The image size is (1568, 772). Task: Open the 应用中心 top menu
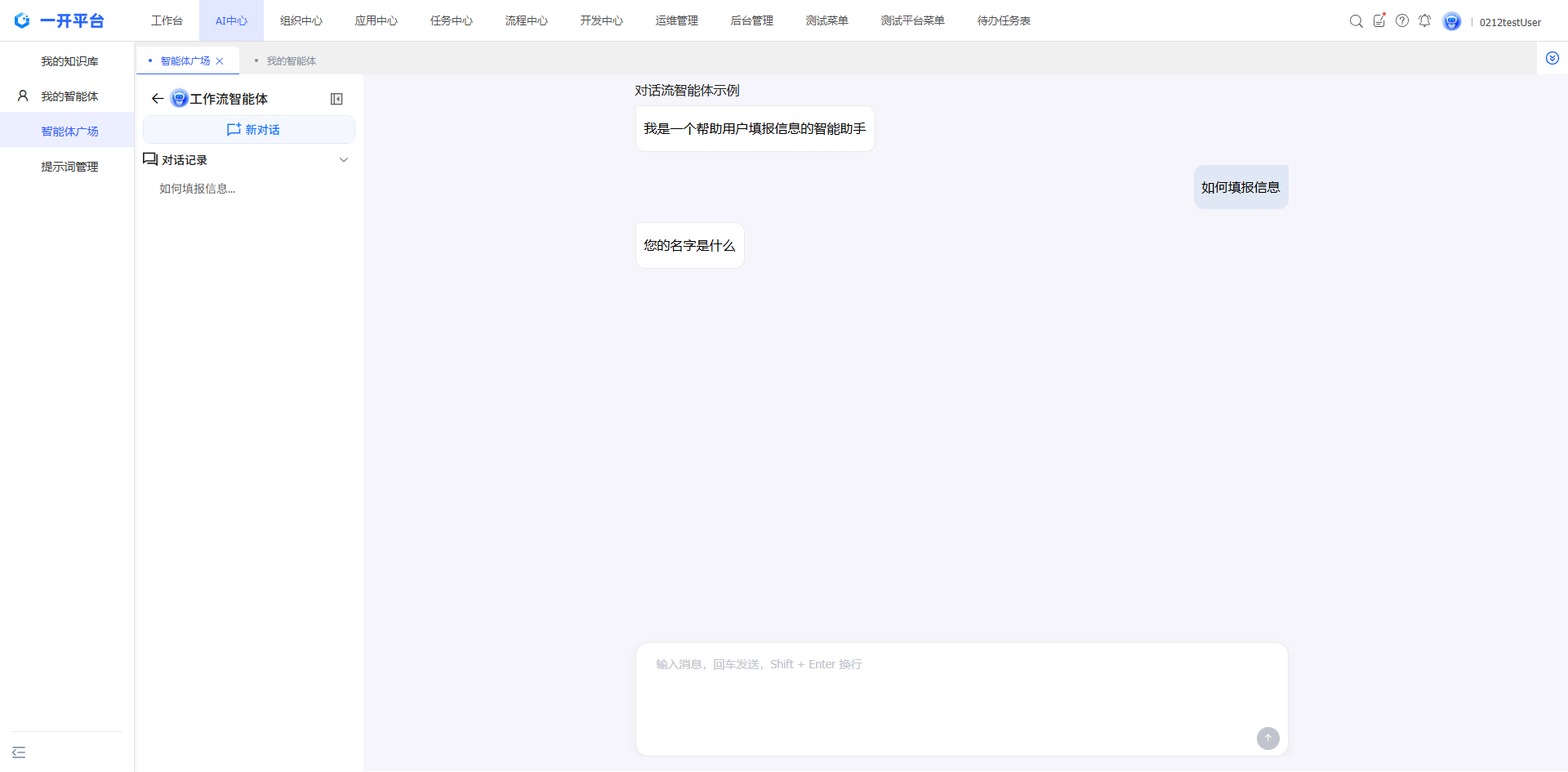[x=376, y=20]
